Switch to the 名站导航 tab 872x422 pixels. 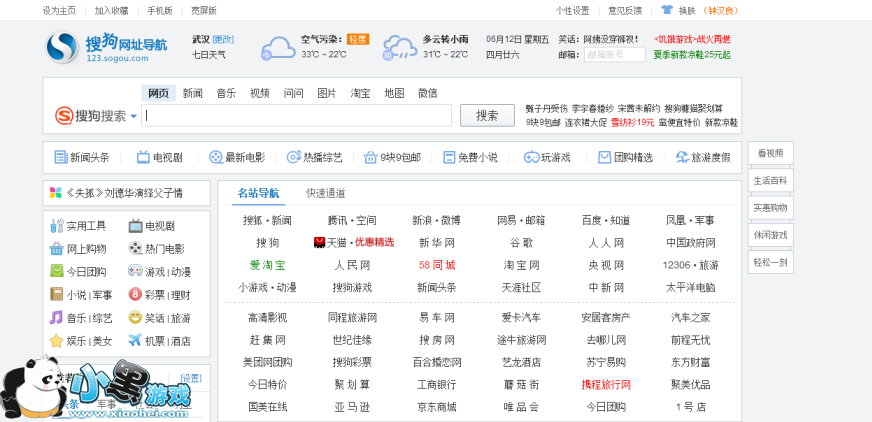259,193
